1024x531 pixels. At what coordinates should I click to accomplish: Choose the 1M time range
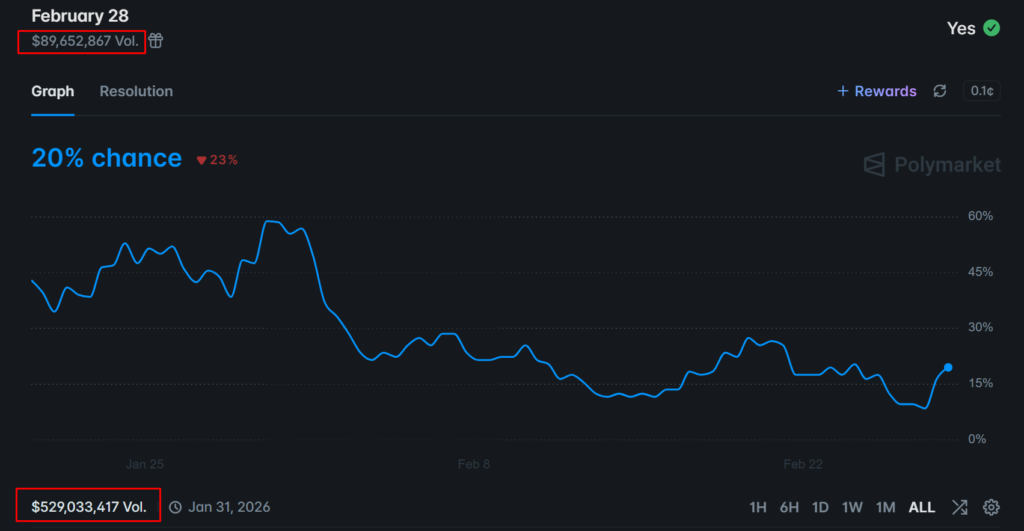(885, 507)
